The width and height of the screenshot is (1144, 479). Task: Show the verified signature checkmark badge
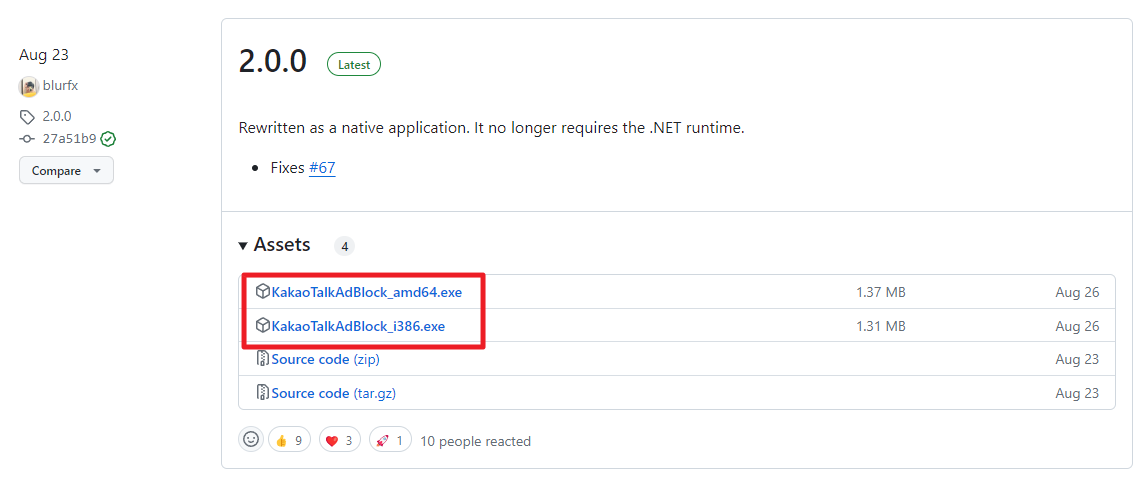(109, 139)
